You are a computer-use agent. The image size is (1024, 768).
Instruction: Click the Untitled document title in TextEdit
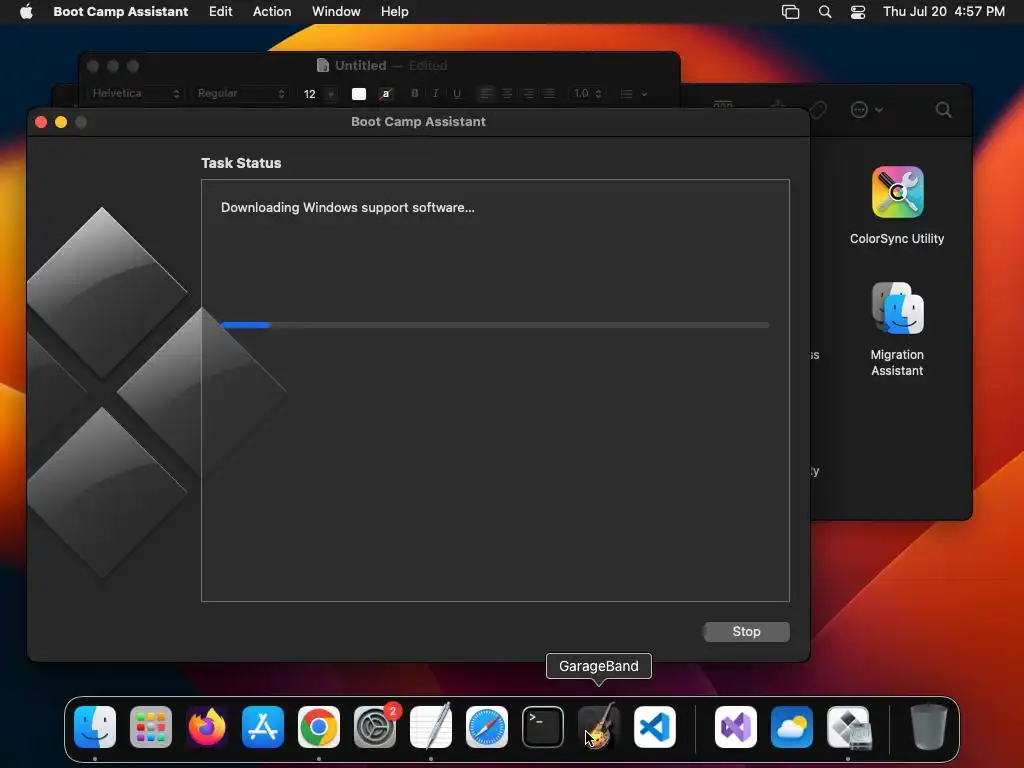(x=360, y=65)
